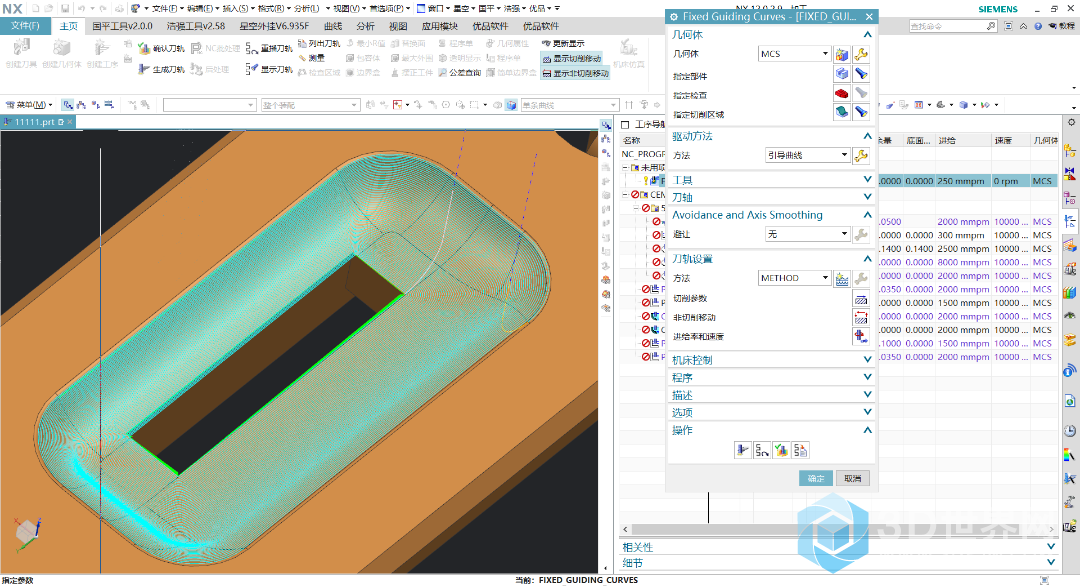The height and width of the screenshot is (587, 1080).
Task: Click the navigator horizontal scrollbar
Action: click(x=838, y=529)
